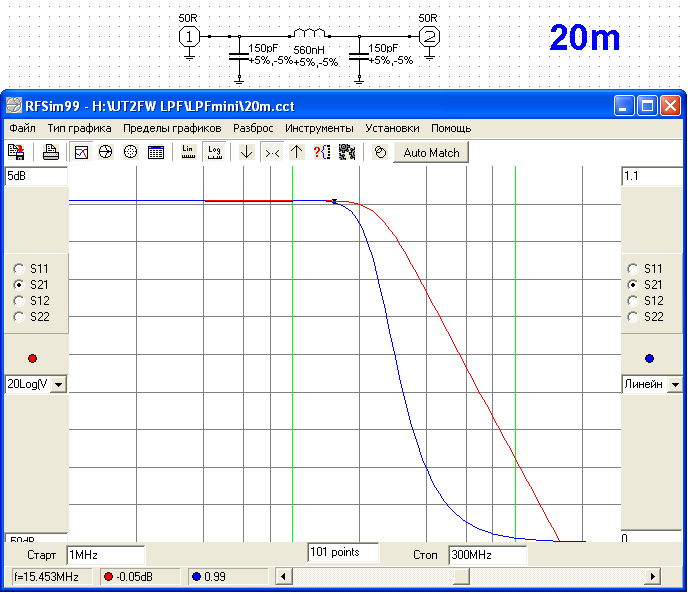Click the right axis lower limit field showing 0
Screen dimensions: 688x594
(652, 537)
